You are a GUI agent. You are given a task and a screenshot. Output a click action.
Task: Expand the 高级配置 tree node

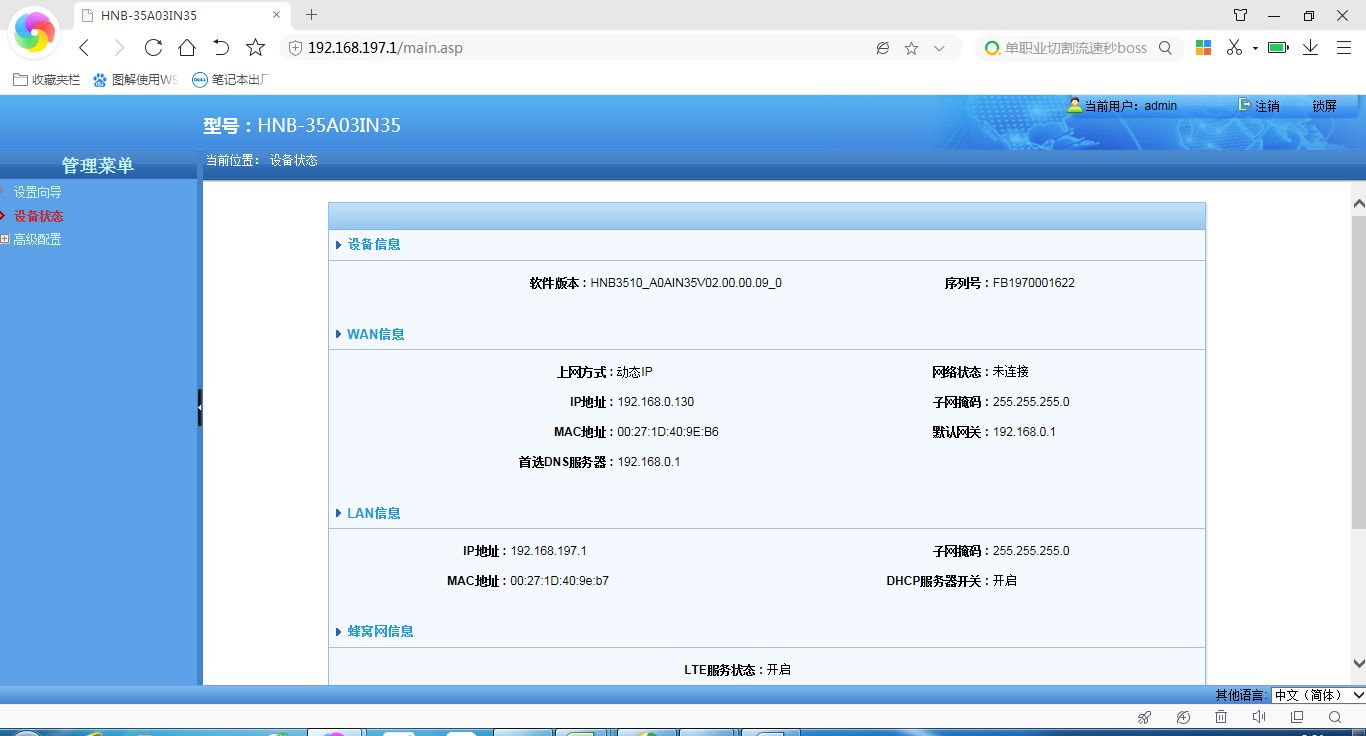(x=5, y=239)
